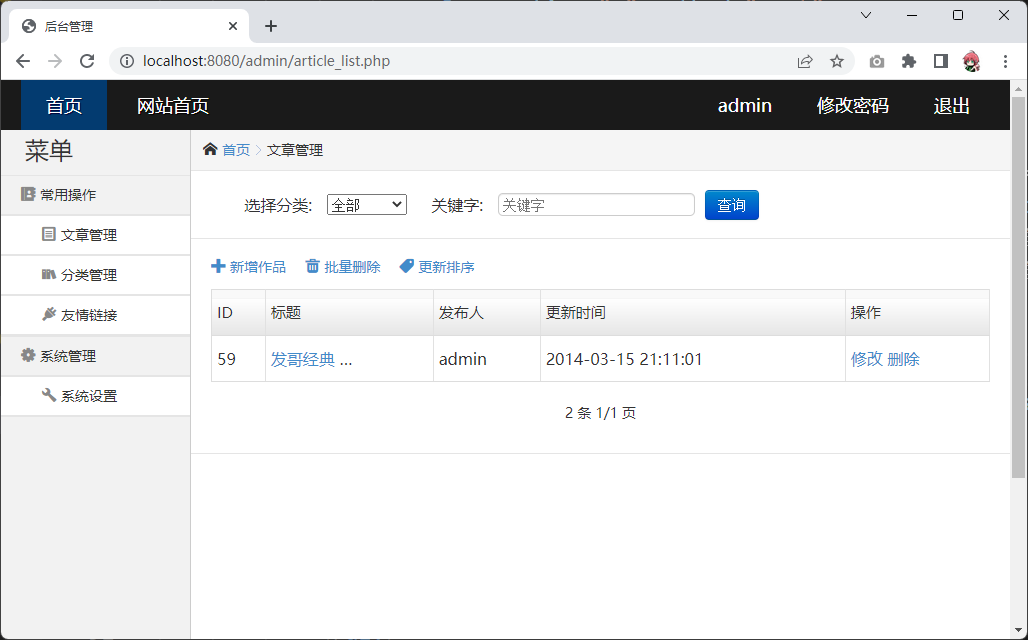1028x640 pixels.
Task: Open the 选择分类 dropdown
Action: coord(366,205)
